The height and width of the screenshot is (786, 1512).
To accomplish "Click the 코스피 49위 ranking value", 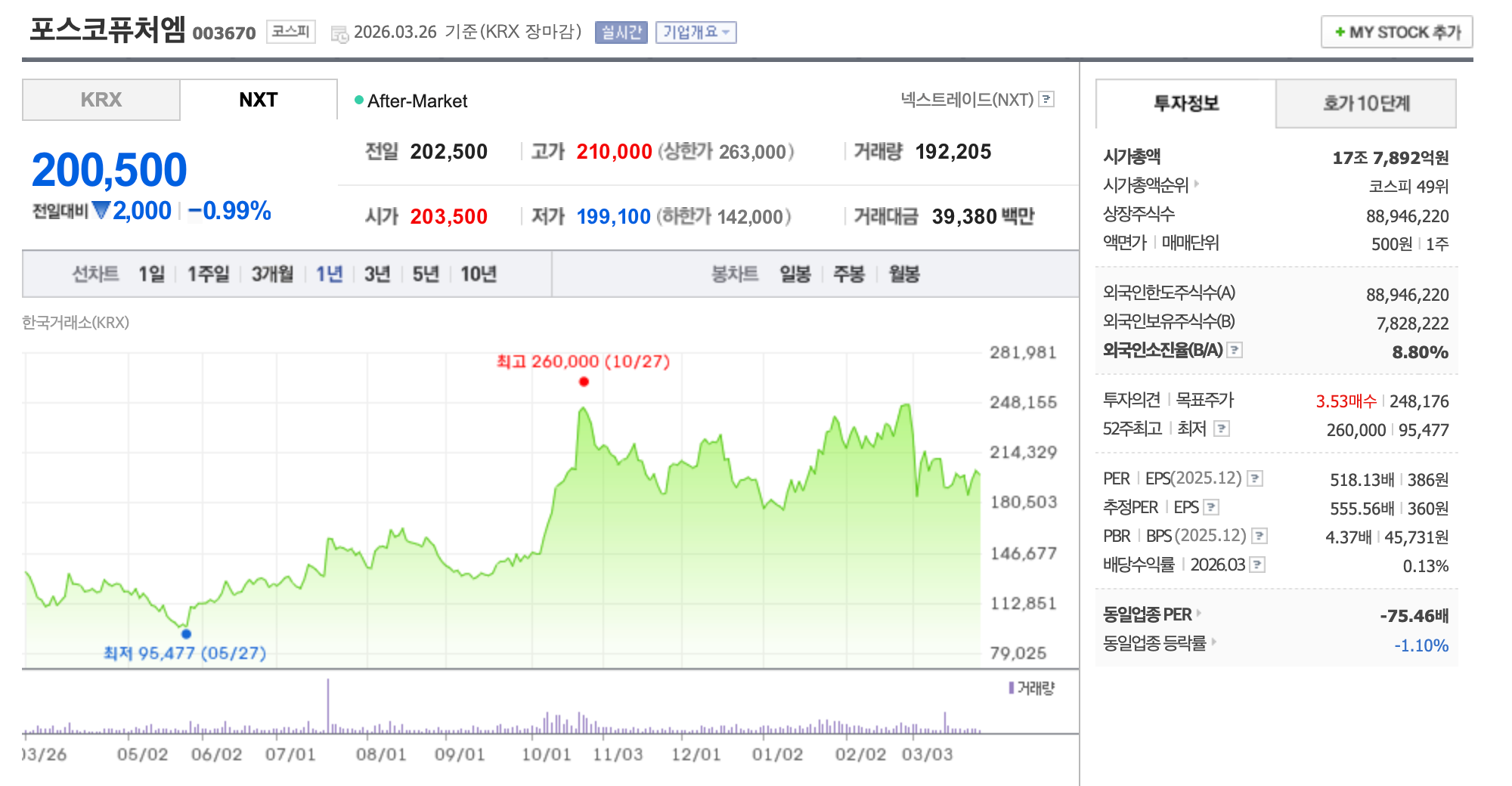I will click(1408, 187).
